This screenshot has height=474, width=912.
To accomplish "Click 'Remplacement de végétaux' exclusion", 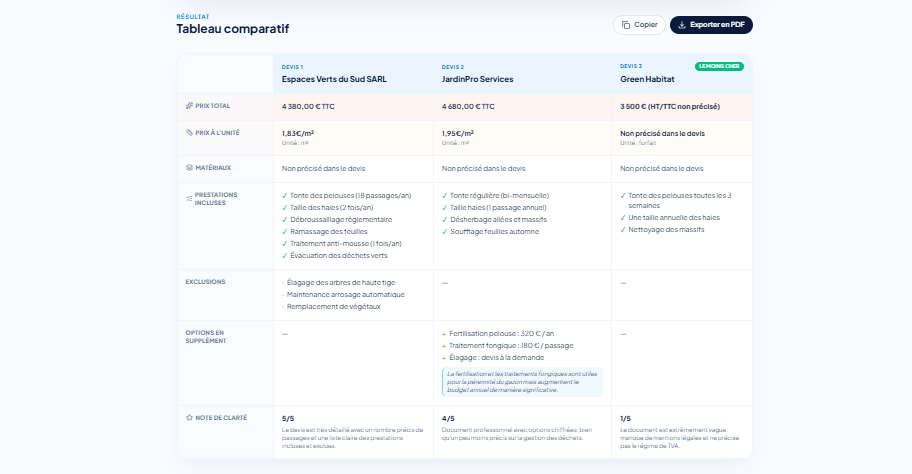I will (x=333, y=307).
